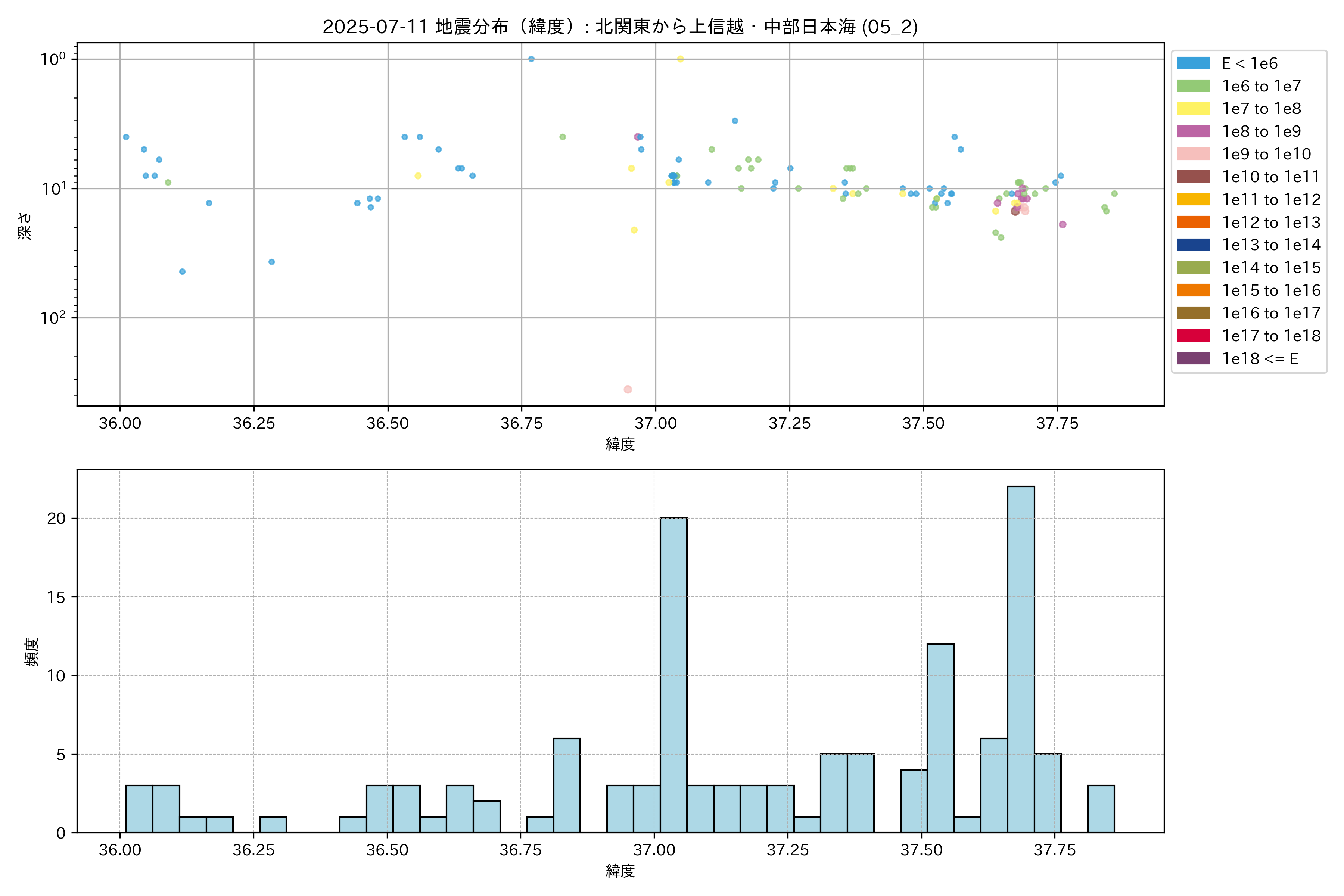Image resolution: width=1344 pixels, height=896 pixels.
Task: Click the tallest histogram bar near 37.70
Action: 1021,659
